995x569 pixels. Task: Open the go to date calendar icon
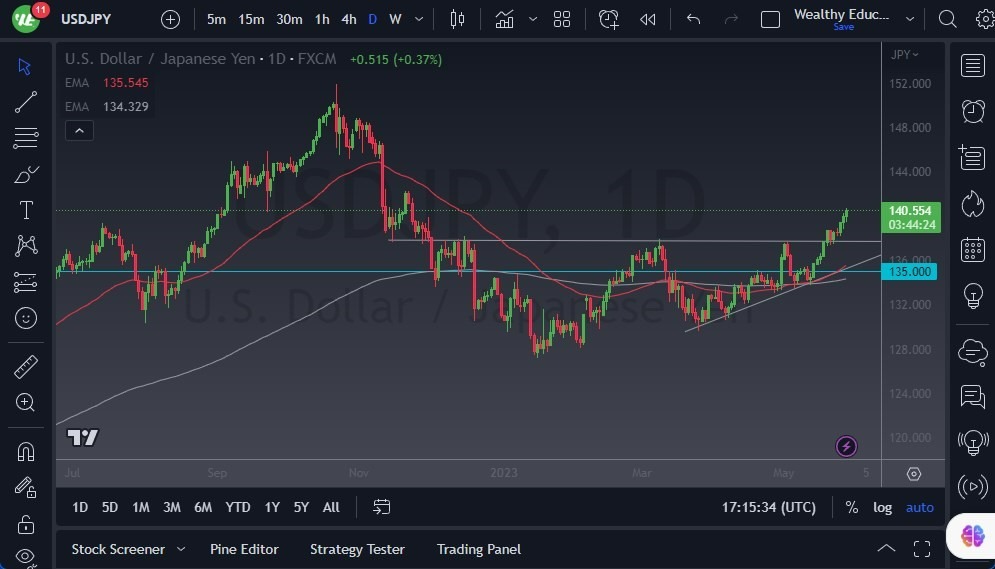click(381, 507)
